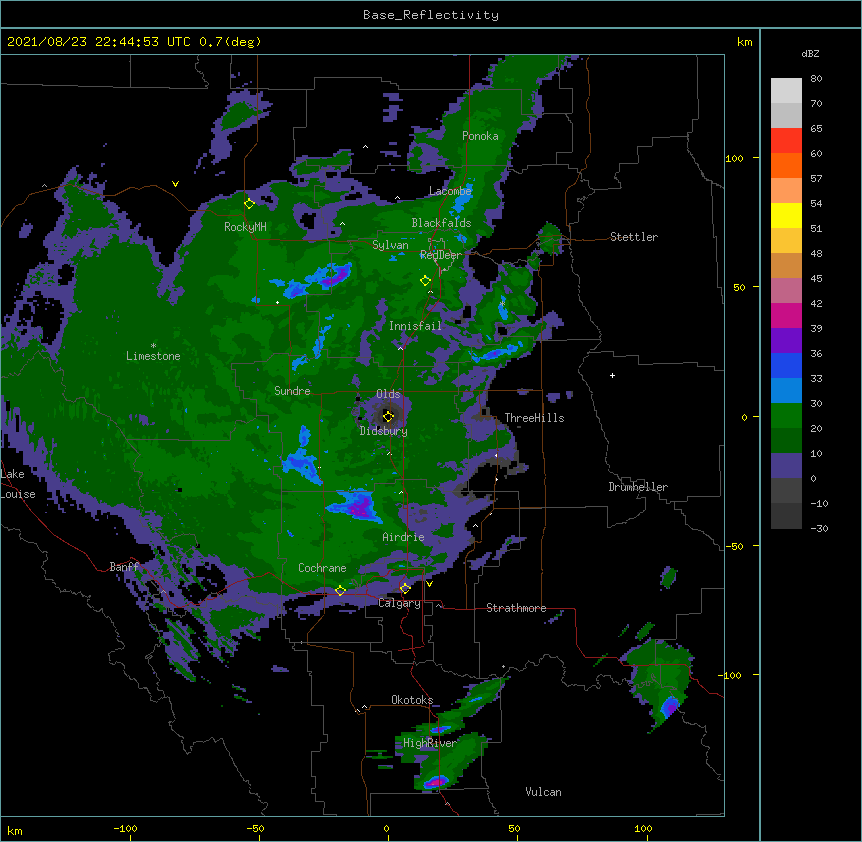The image size is (862, 842).
Task: Click the Limestone label
Action: point(153,356)
